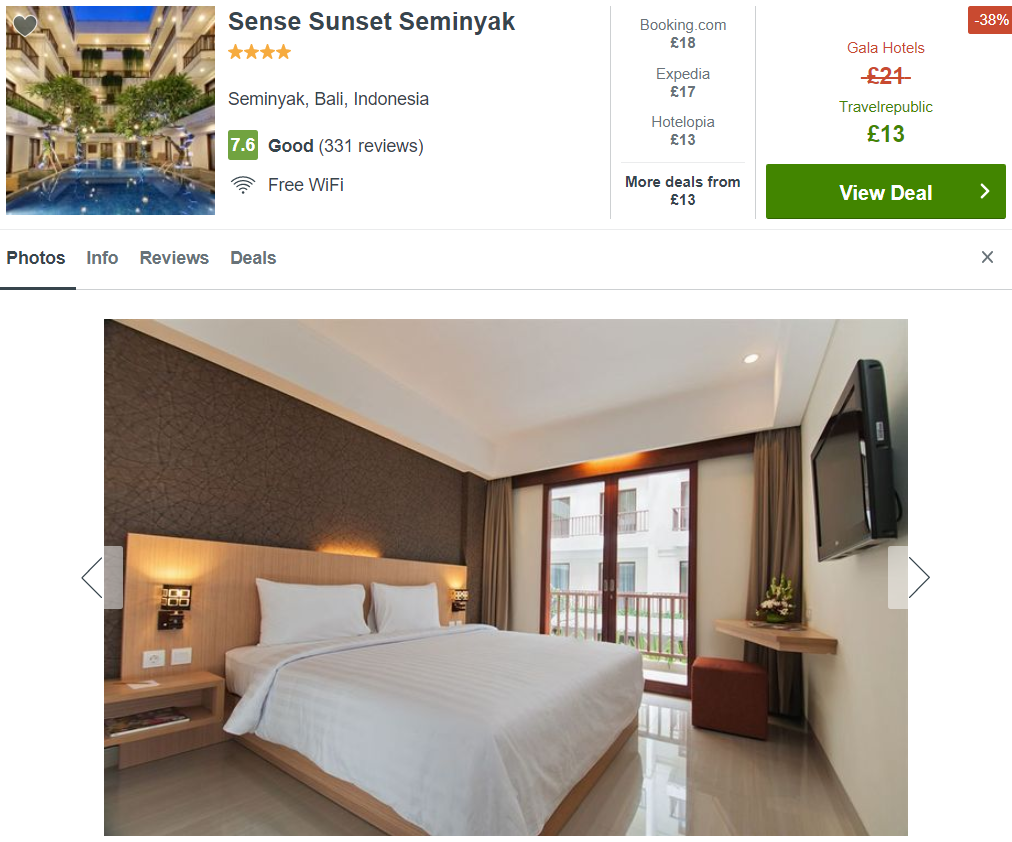Click the four-star rating icons
This screenshot has height=842, width=1012.
click(x=259, y=52)
